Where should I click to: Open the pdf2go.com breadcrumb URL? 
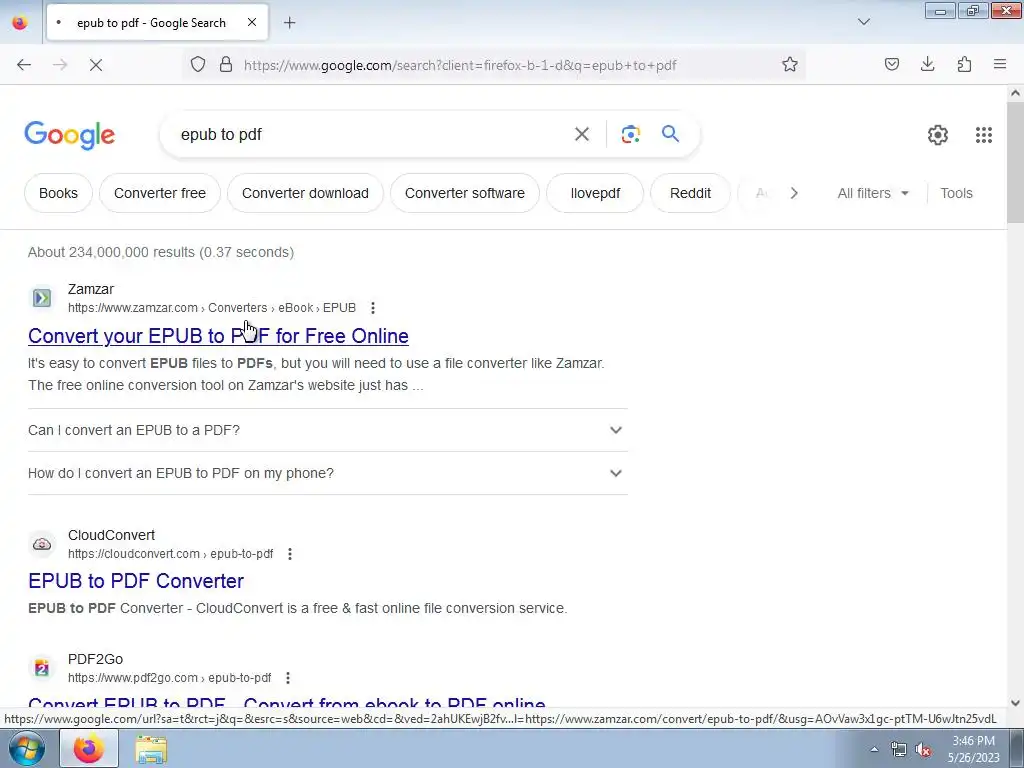point(170,678)
